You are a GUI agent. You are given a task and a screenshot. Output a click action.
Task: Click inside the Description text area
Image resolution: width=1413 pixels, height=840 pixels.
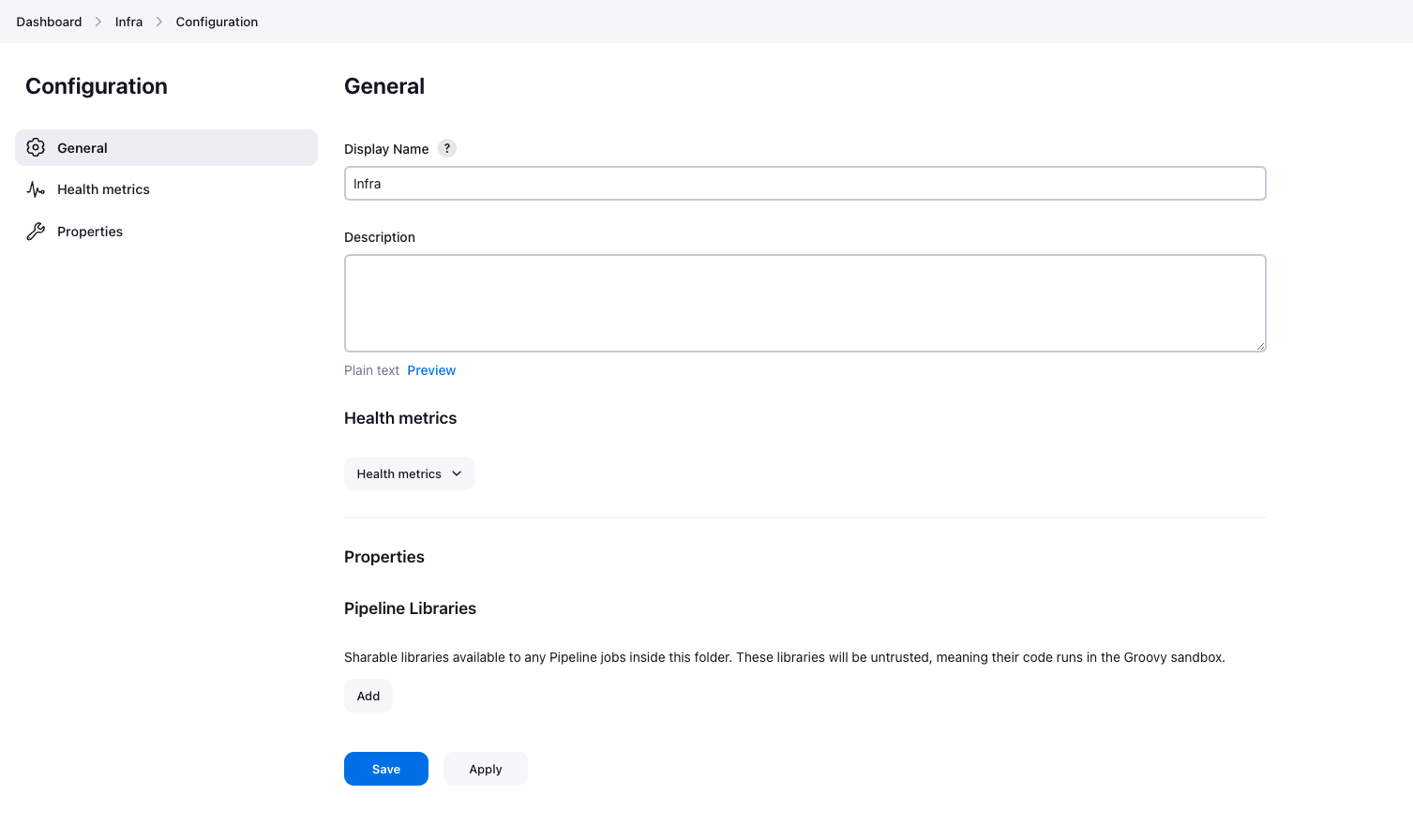tap(804, 303)
